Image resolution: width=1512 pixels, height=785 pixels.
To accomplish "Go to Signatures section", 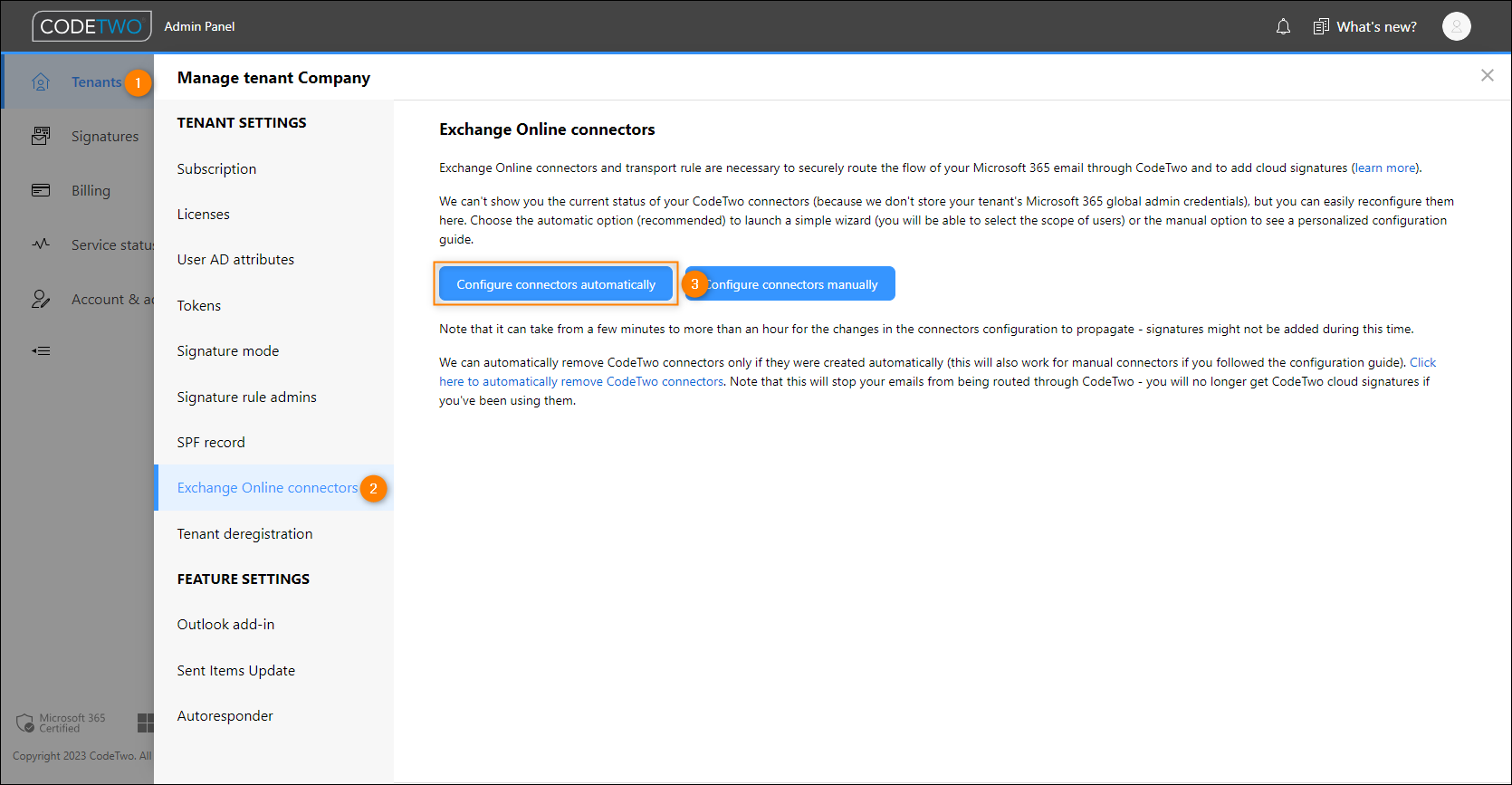I will [105, 137].
